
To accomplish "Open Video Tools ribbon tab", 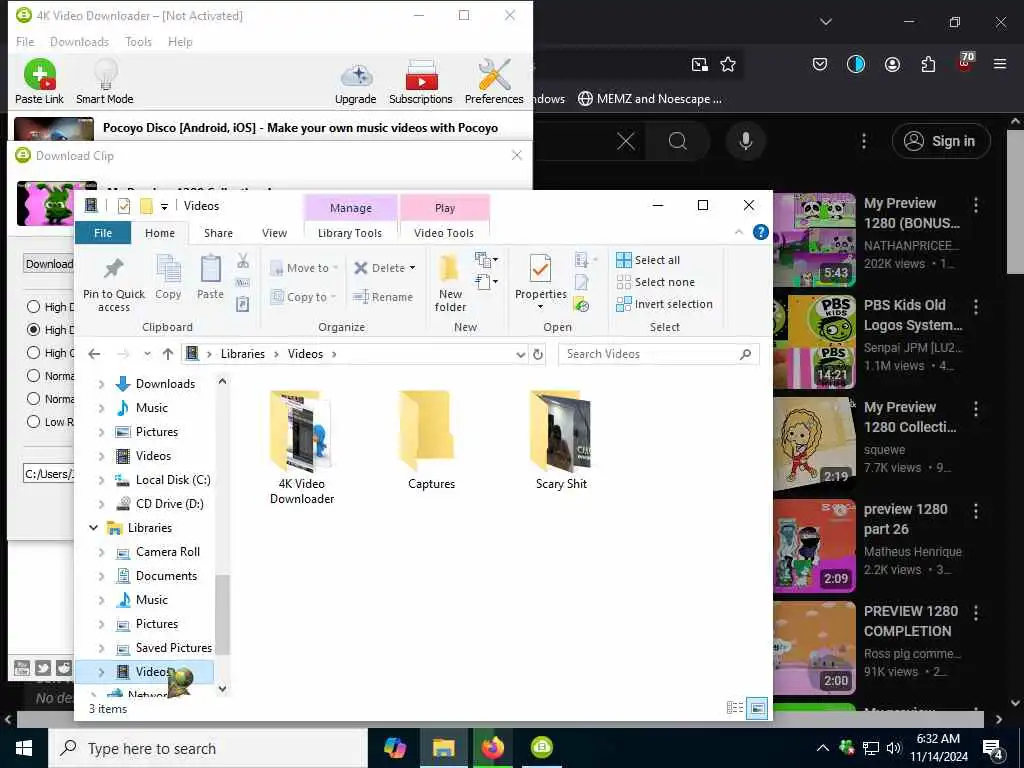I will click(x=444, y=232).
